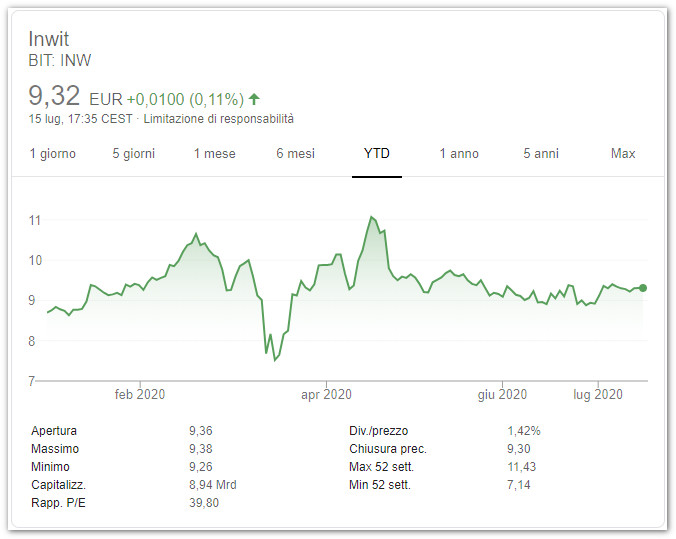Click the Inwit company title
Image resolution: width=676 pixels, height=539 pixels.
pyautogui.click(x=48, y=39)
